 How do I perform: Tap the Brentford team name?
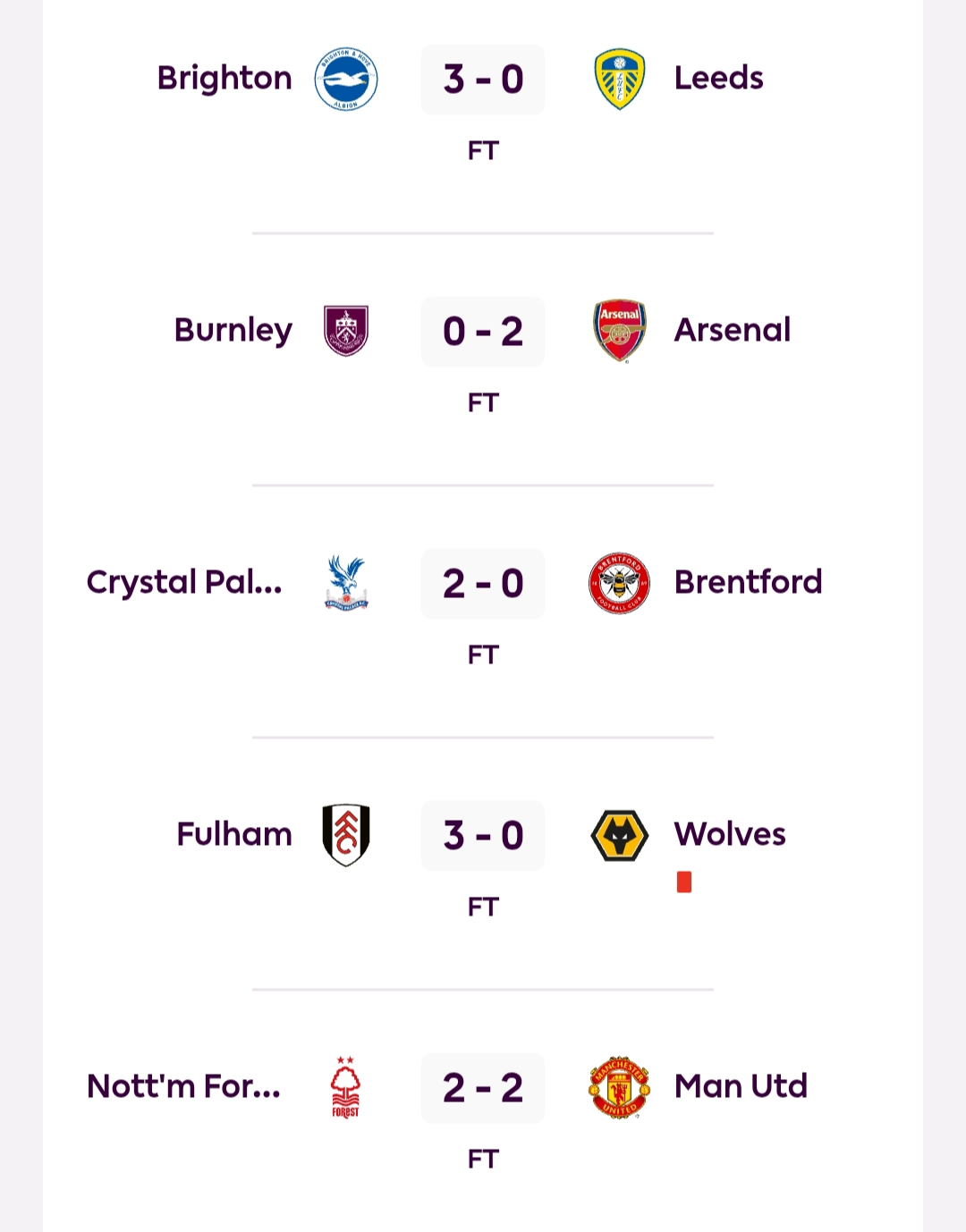point(748,582)
